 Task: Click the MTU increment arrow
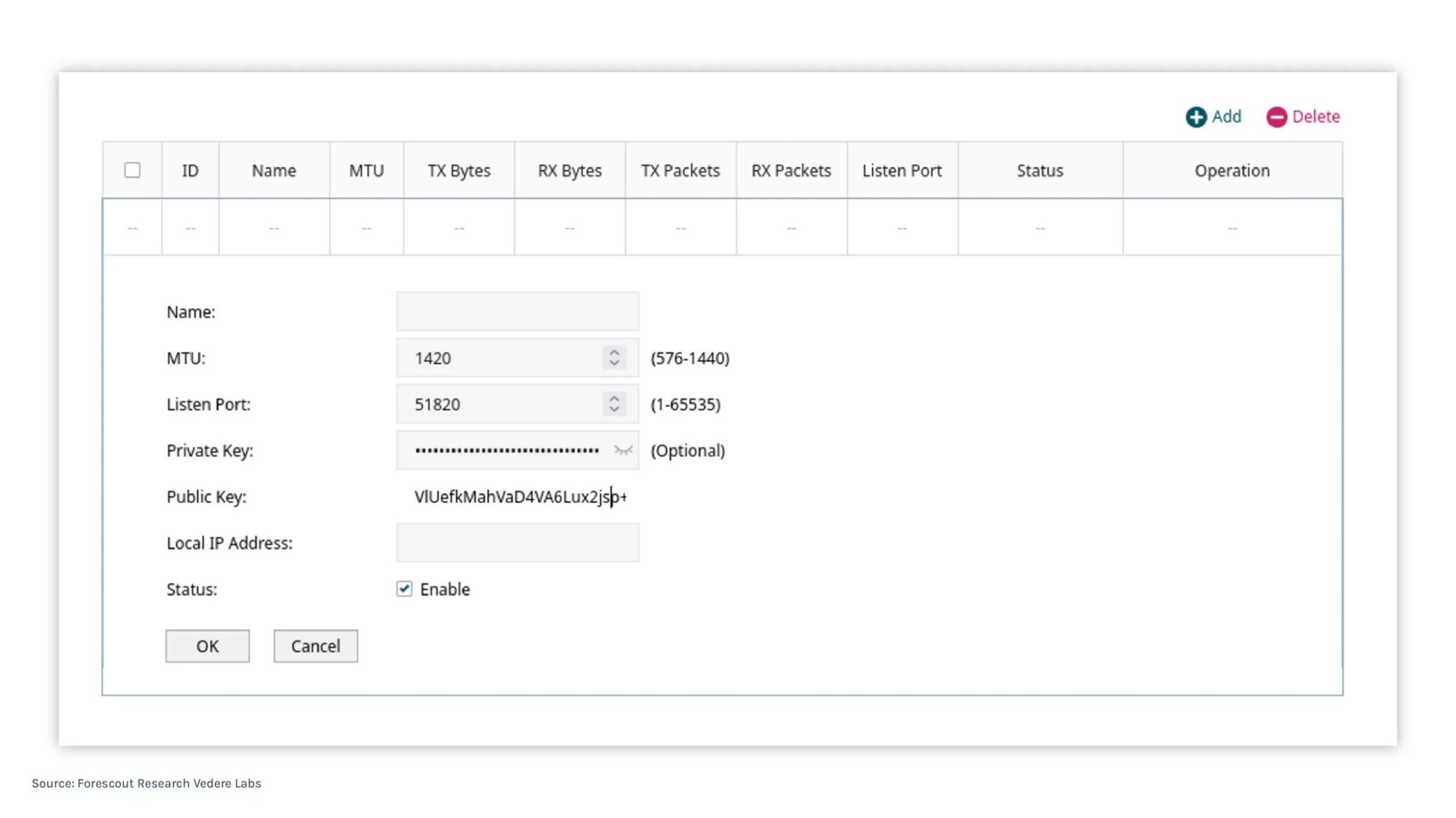(615, 352)
